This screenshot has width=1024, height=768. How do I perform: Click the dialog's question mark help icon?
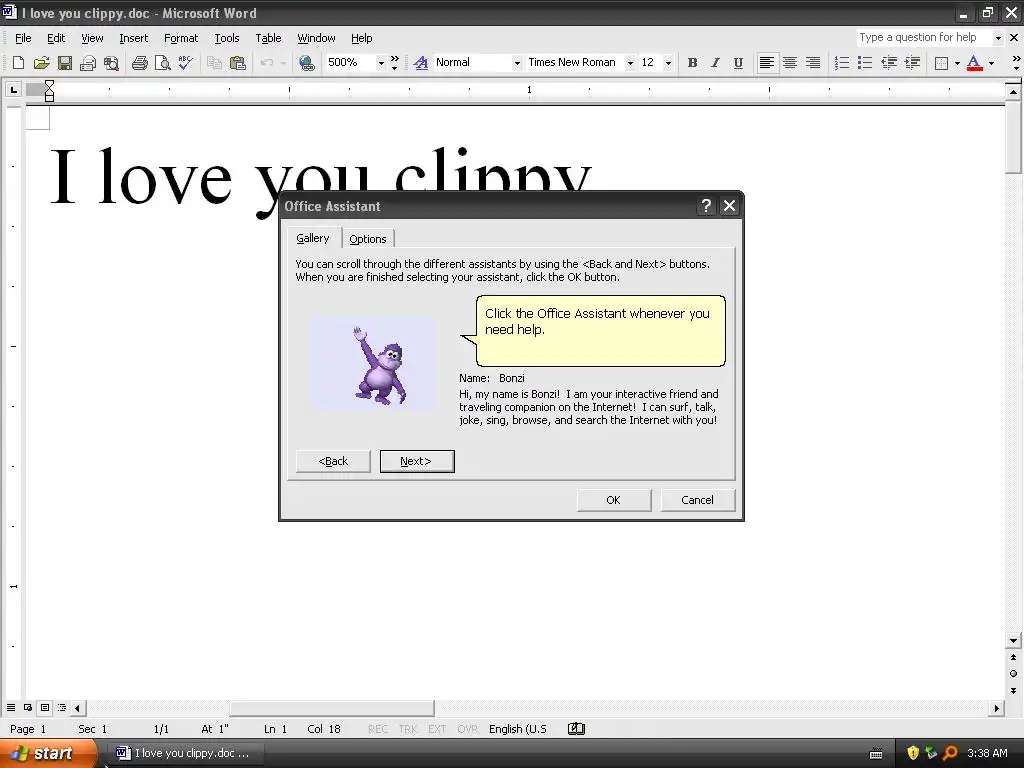706,206
